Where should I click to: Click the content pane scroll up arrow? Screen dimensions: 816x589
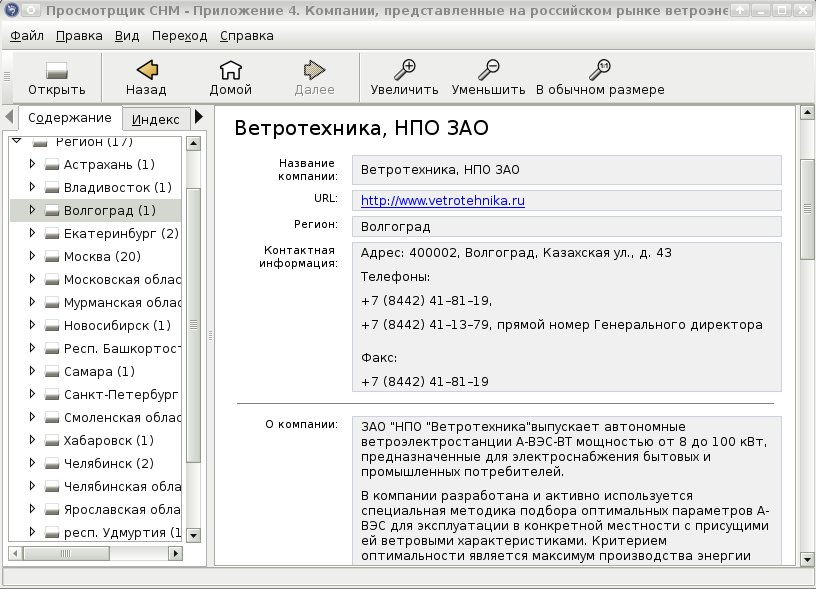pyautogui.click(x=807, y=112)
